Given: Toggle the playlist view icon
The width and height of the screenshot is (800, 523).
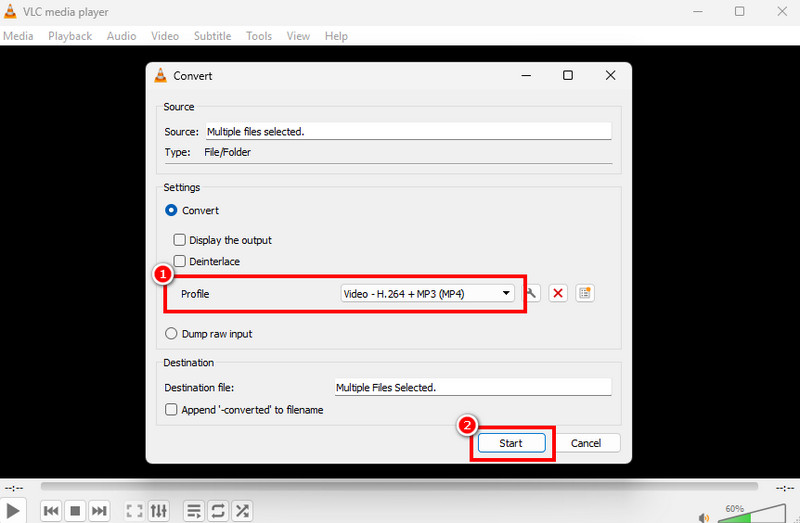Looking at the screenshot, I should (x=194, y=511).
